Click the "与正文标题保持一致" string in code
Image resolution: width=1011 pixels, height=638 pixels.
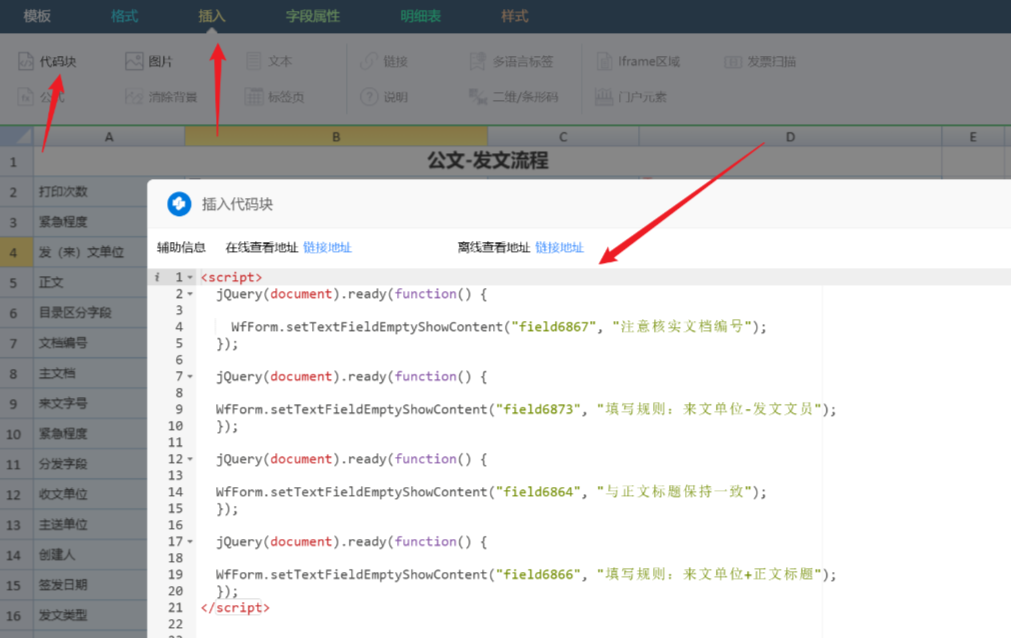[674, 492]
